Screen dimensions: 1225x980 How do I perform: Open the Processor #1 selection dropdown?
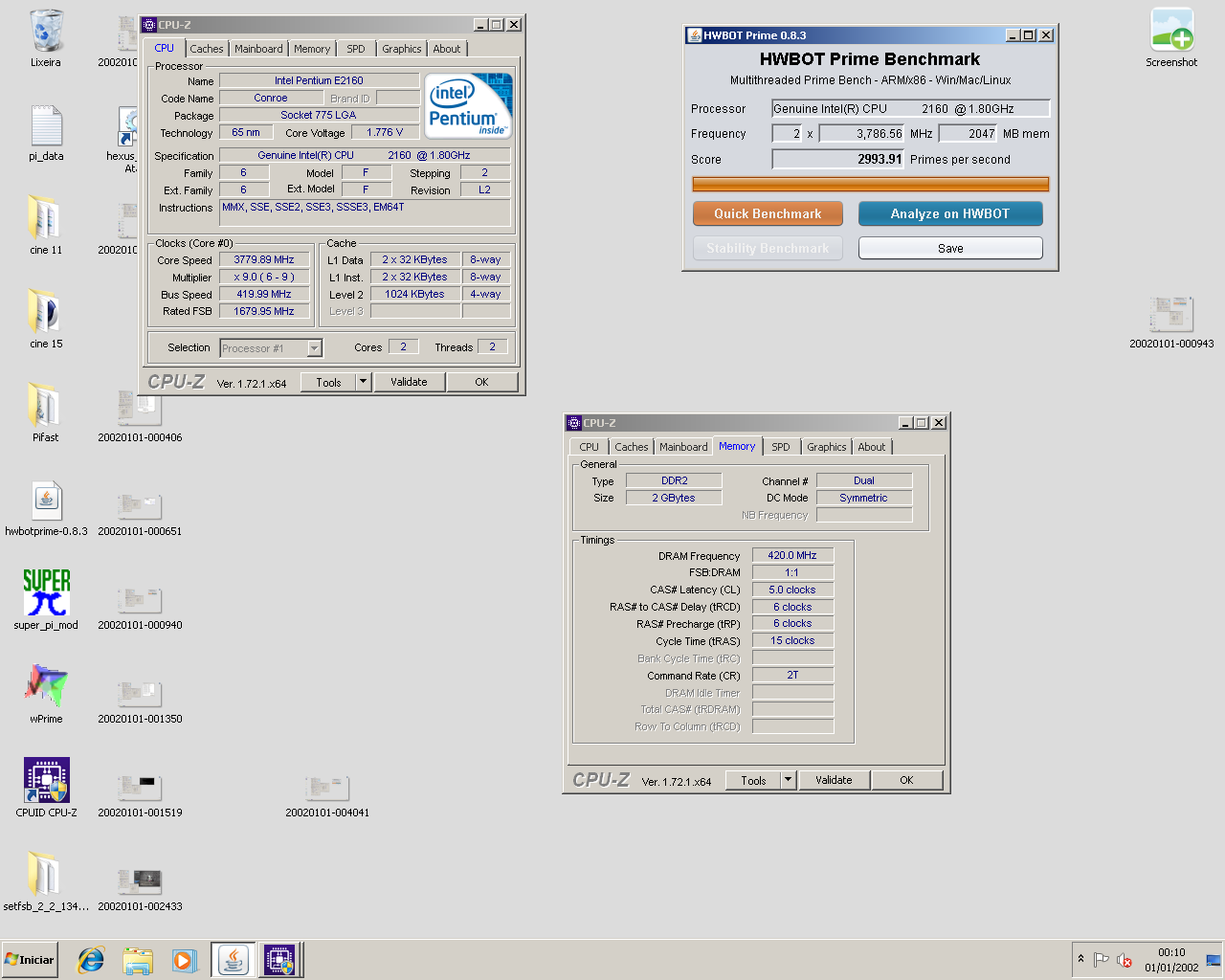point(271,348)
